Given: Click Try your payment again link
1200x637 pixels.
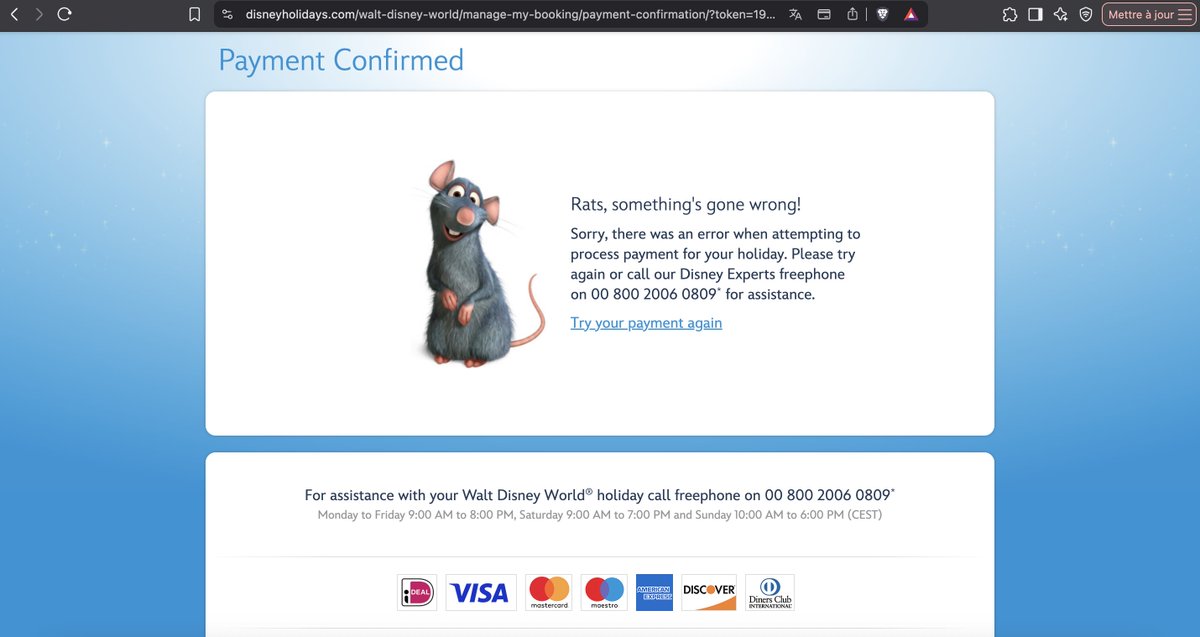Looking at the screenshot, I should point(646,323).
